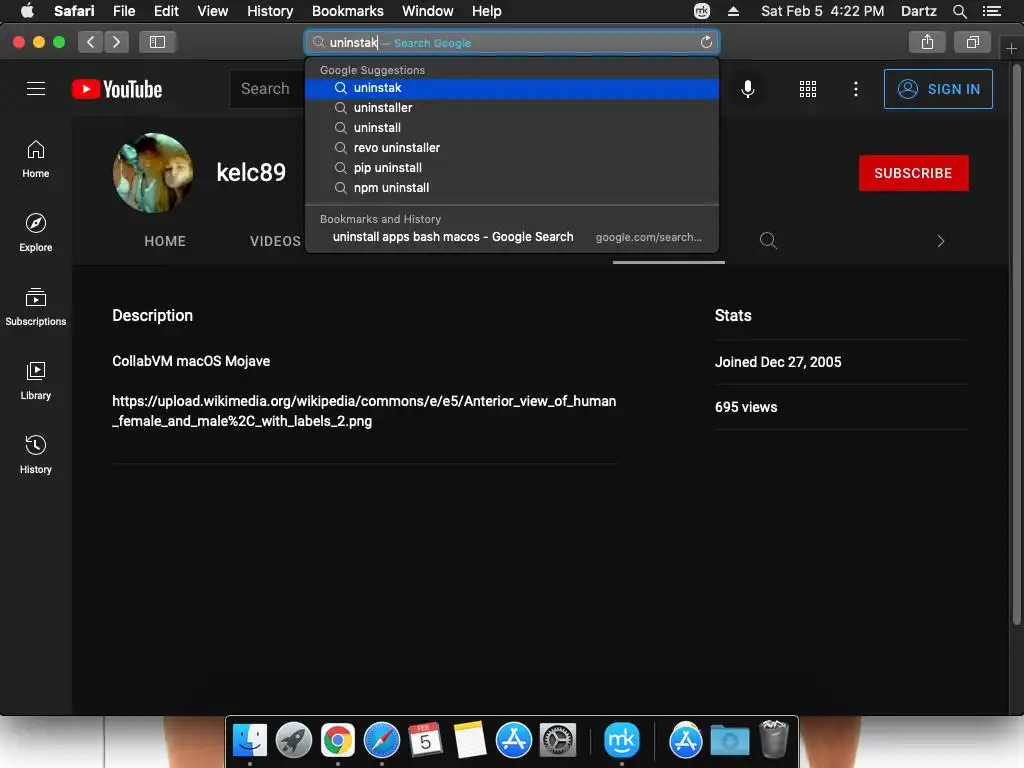Choose 'revo uninstaller' suggestion
Image resolution: width=1024 pixels, height=768 pixels.
[512, 148]
